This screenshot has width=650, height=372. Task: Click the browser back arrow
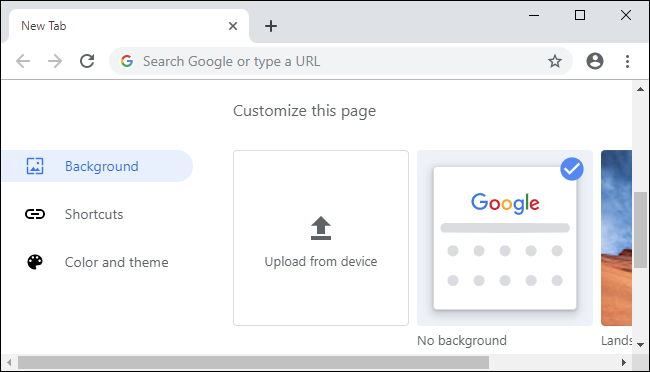pos(23,61)
